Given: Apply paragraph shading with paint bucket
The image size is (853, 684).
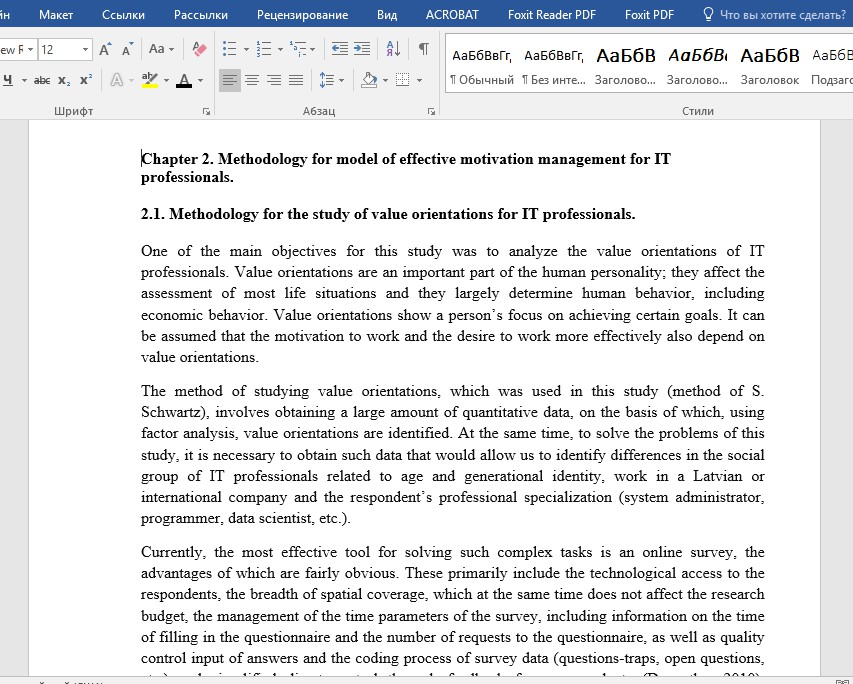Looking at the screenshot, I should [x=369, y=81].
